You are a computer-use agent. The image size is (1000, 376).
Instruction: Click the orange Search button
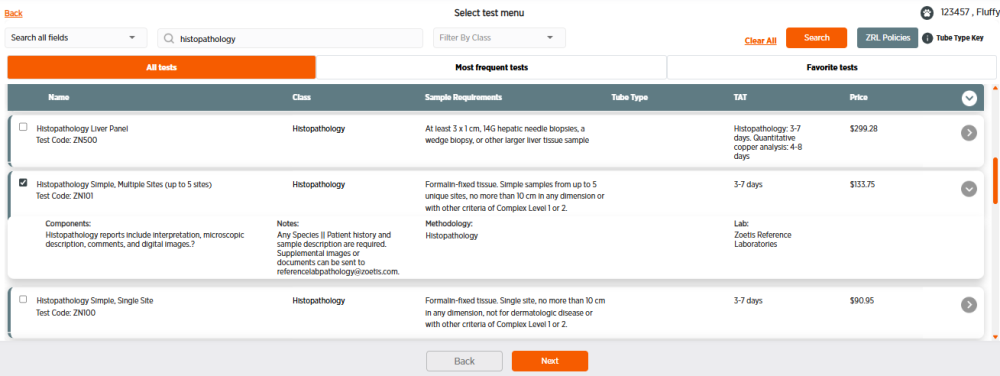point(816,38)
